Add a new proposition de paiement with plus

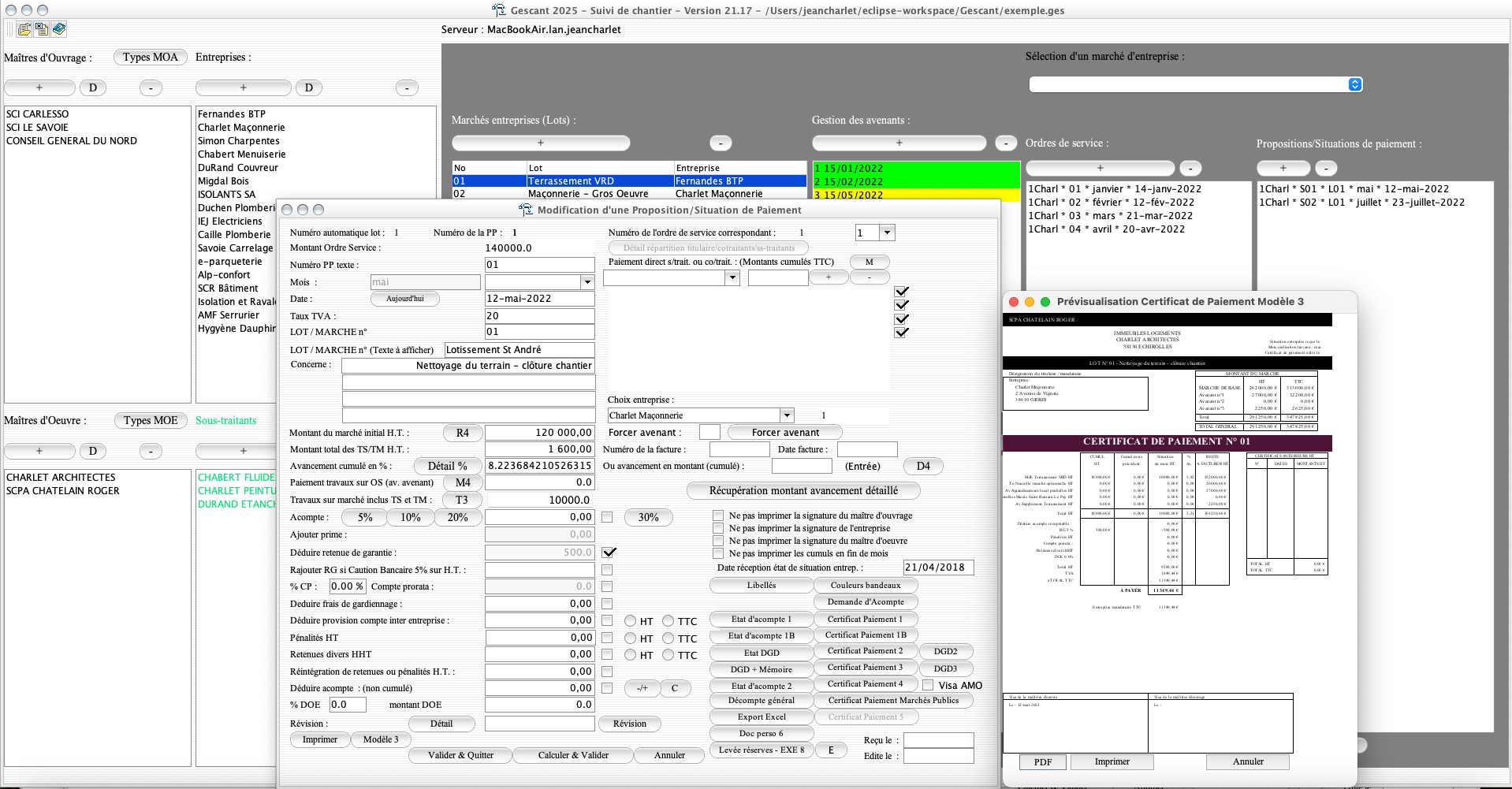click(1283, 168)
